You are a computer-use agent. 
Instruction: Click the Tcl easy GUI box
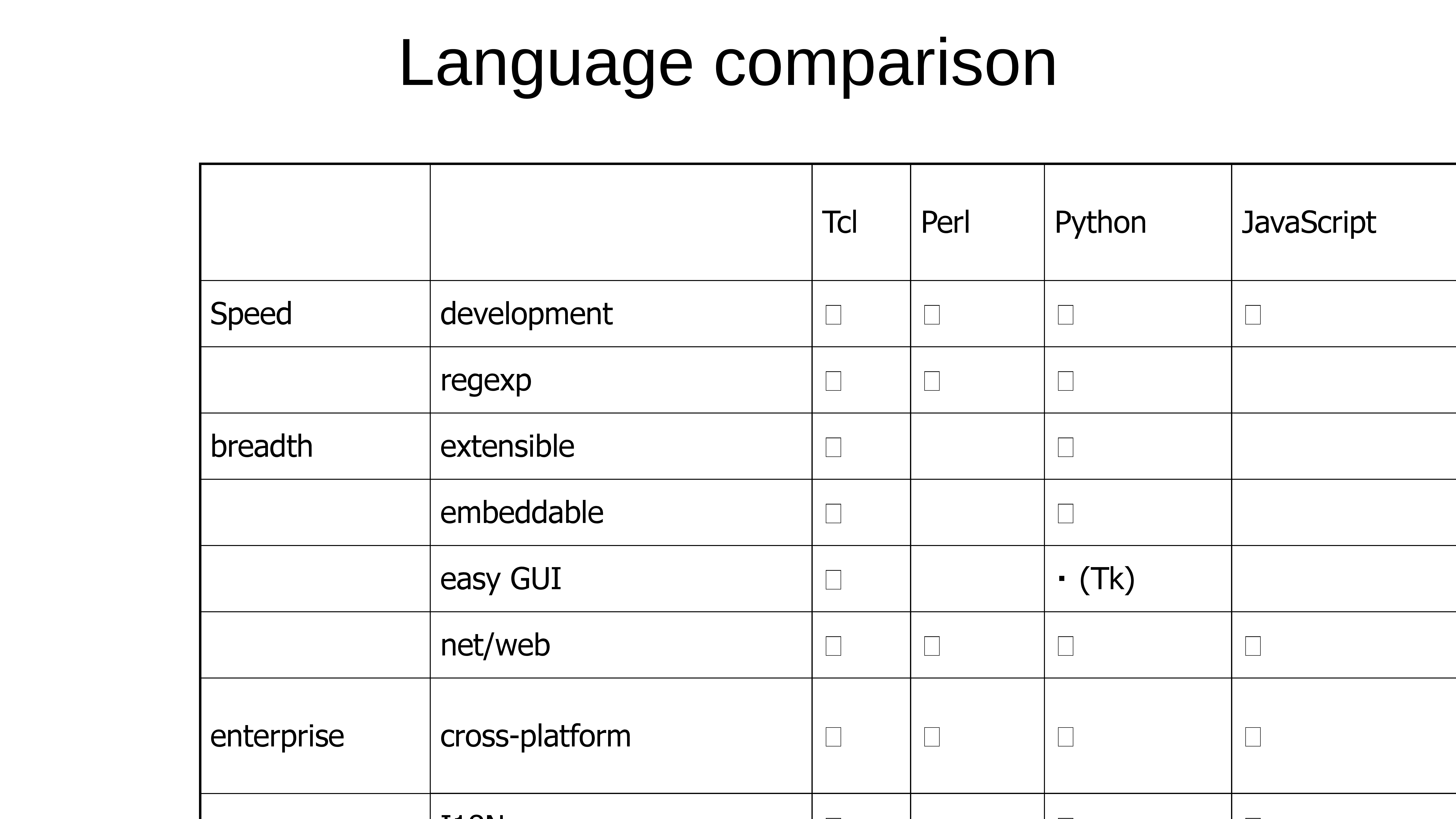point(833,579)
